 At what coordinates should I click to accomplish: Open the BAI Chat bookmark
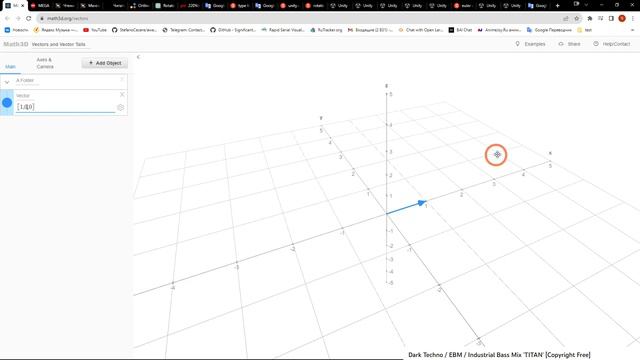click(x=460, y=30)
